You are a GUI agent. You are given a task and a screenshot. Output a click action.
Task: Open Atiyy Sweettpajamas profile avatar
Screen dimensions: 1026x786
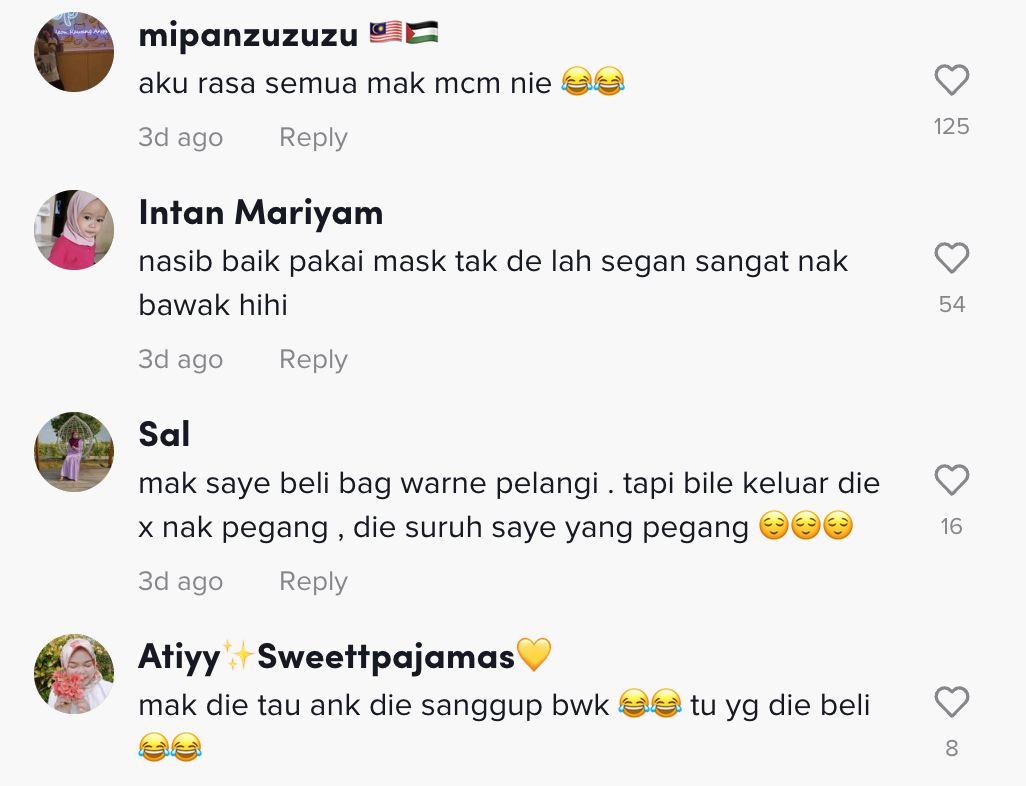click(74, 673)
